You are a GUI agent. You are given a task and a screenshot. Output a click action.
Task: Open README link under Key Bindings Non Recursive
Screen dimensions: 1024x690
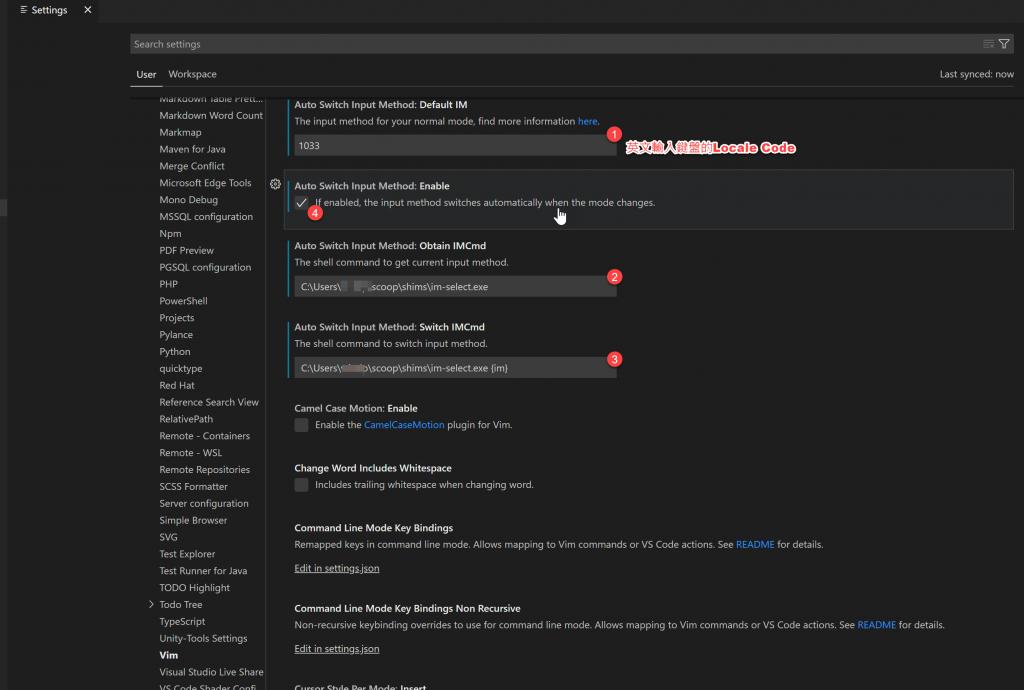click(876, 625)
